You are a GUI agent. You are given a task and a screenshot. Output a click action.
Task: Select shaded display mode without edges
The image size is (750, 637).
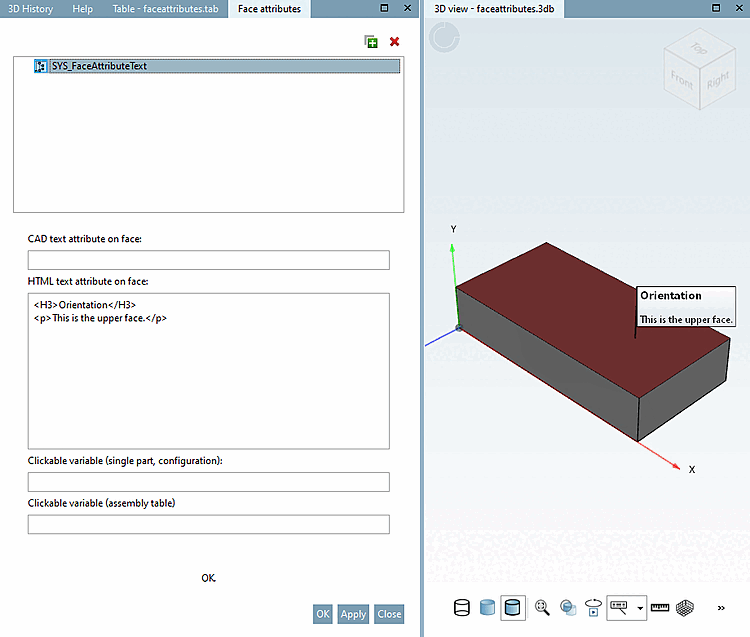coord(488,607)
